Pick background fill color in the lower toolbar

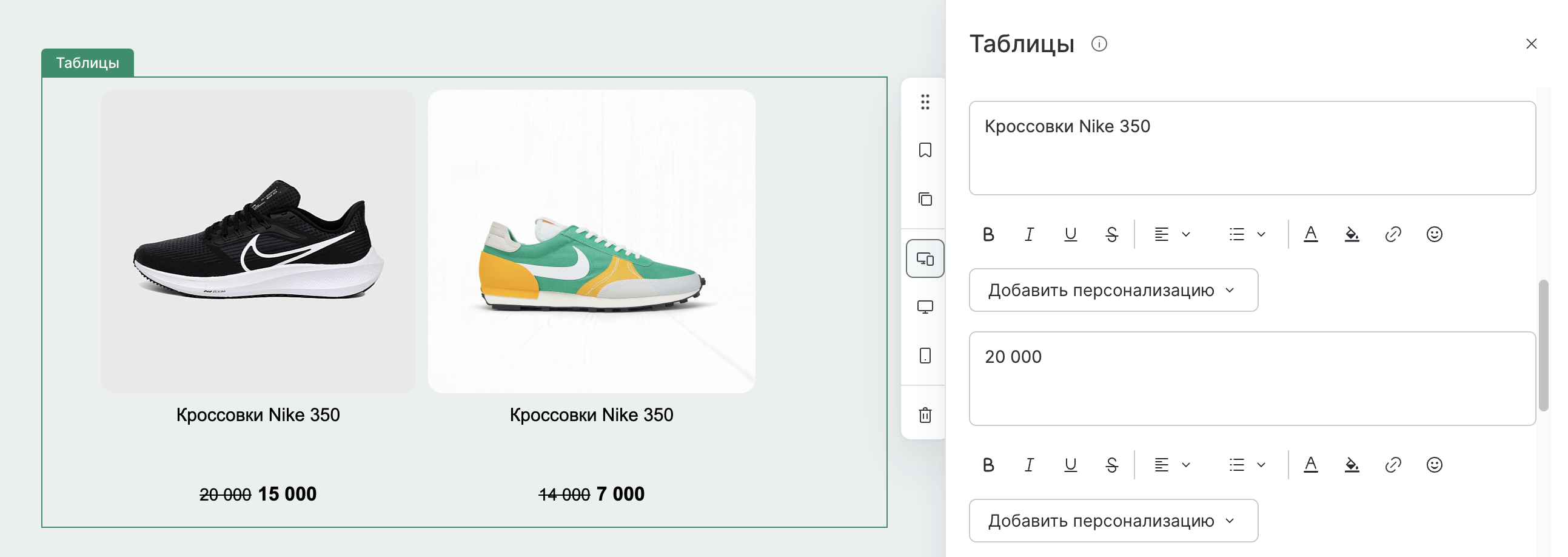1352,465
